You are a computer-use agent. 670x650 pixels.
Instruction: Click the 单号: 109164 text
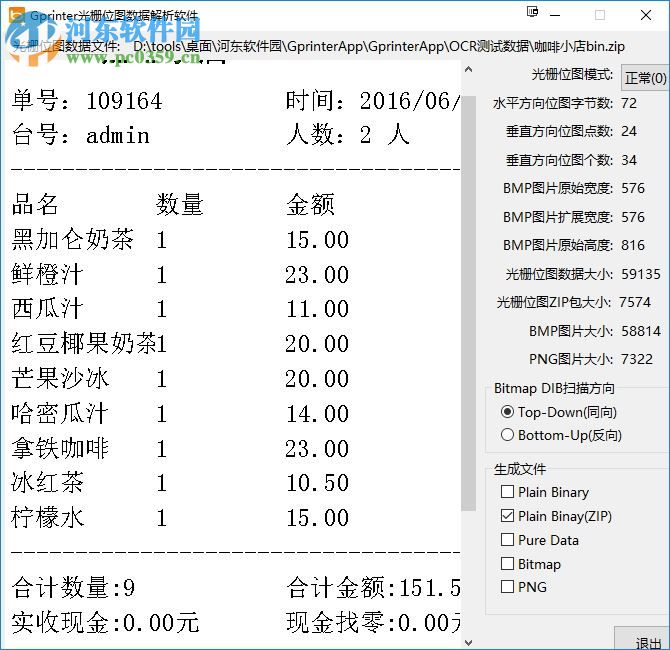[87, 101]
